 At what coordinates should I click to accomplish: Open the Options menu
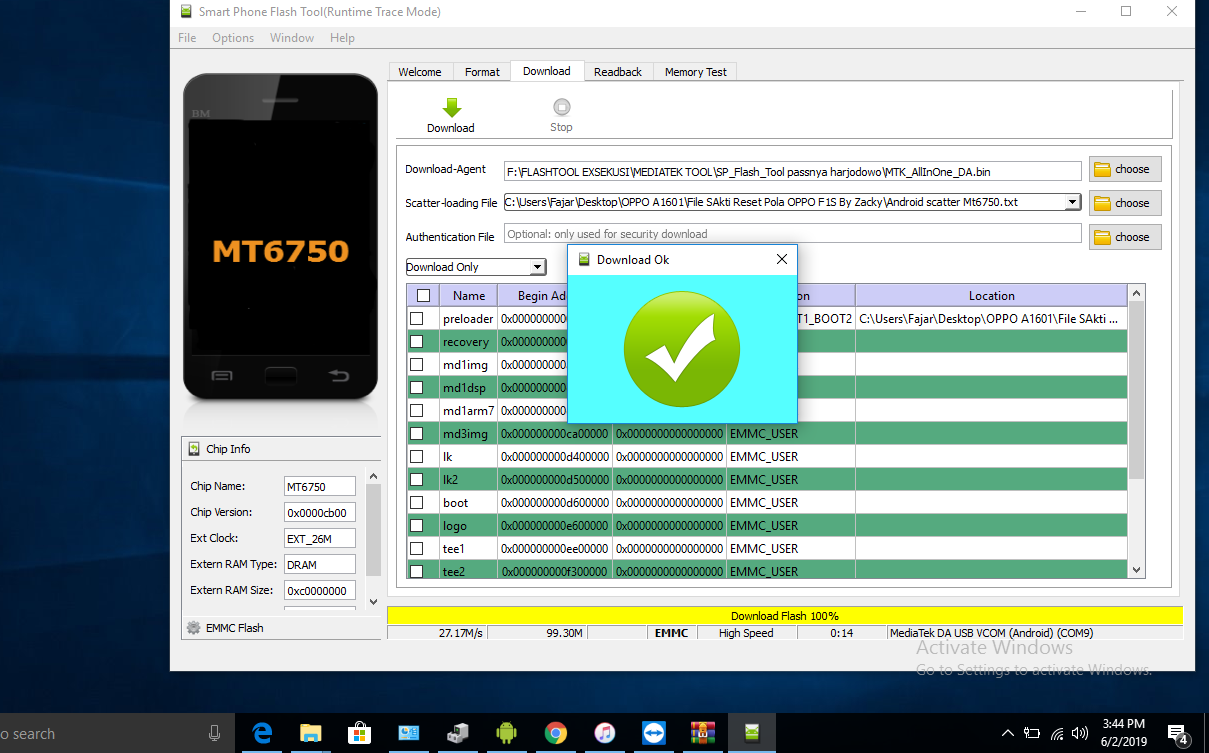[x=233, y=38]
